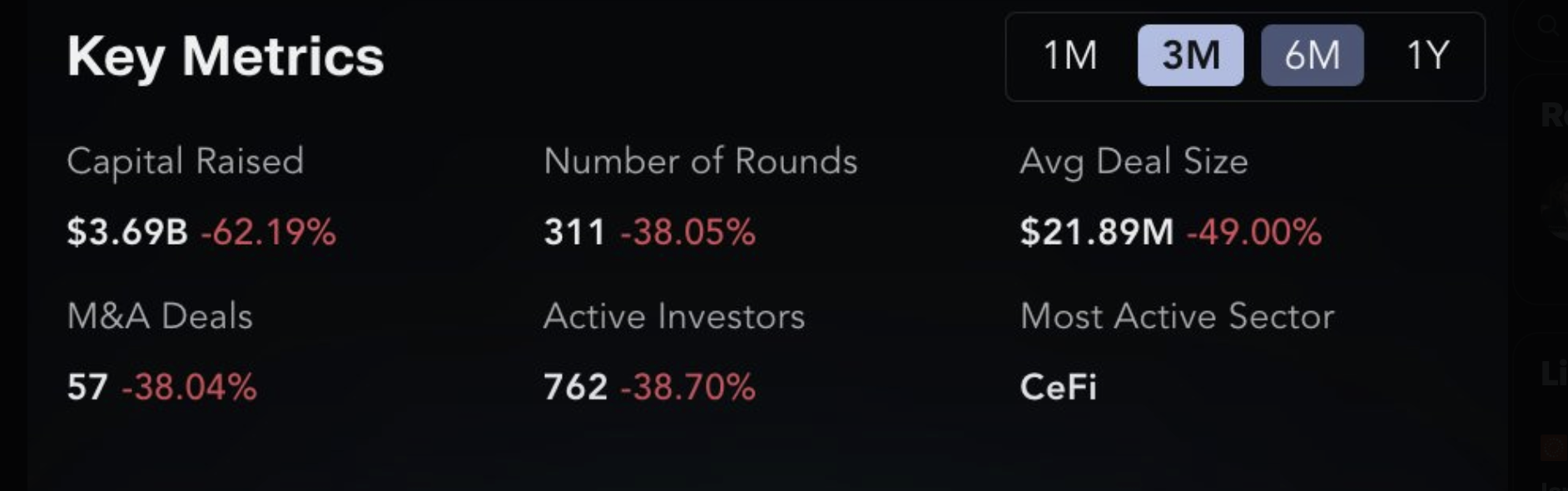Click the Avg Deal Size label
1568x491 pixels.
(1134, 161)
